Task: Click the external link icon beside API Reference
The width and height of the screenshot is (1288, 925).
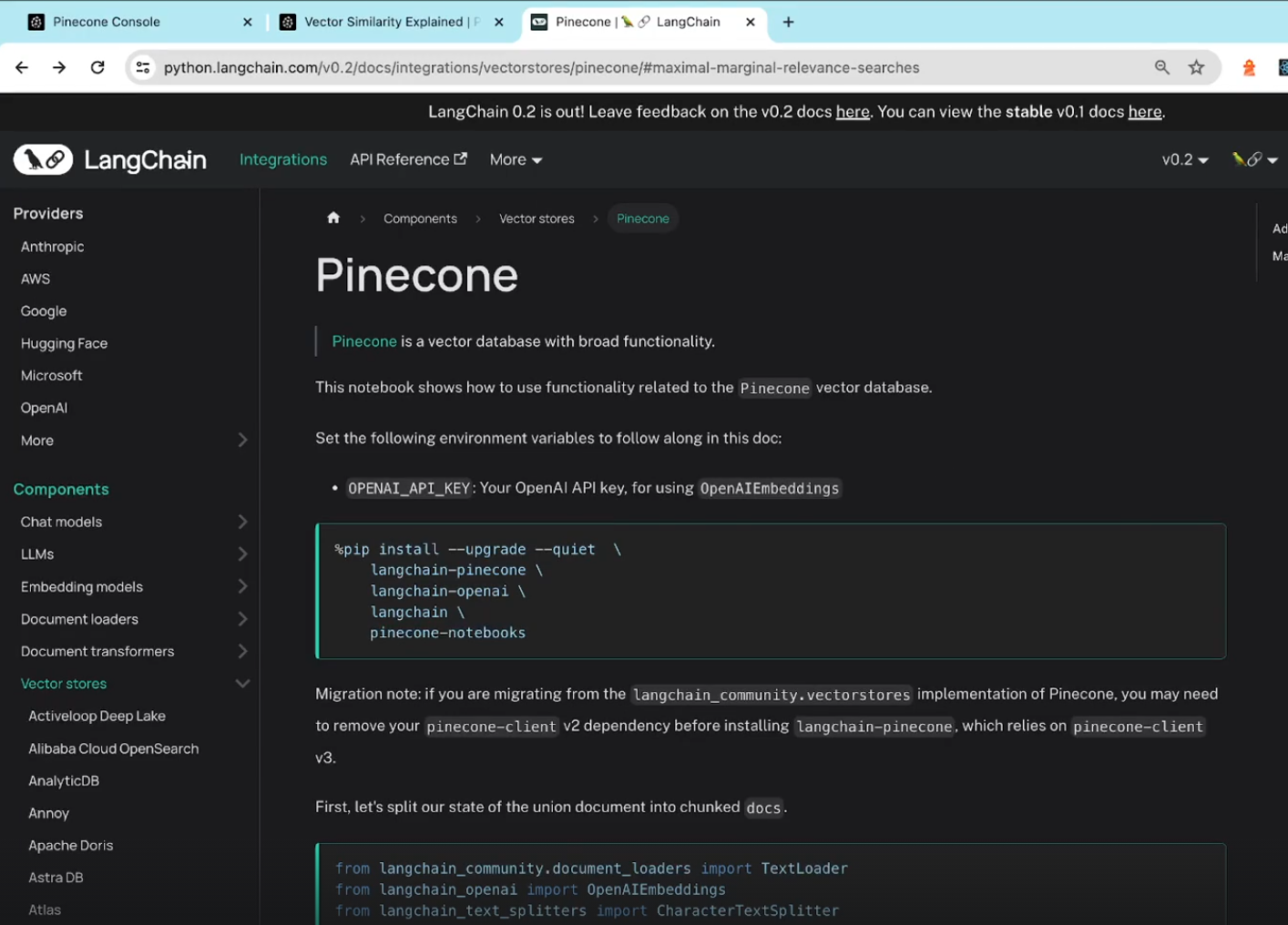Action: (461, 158)
